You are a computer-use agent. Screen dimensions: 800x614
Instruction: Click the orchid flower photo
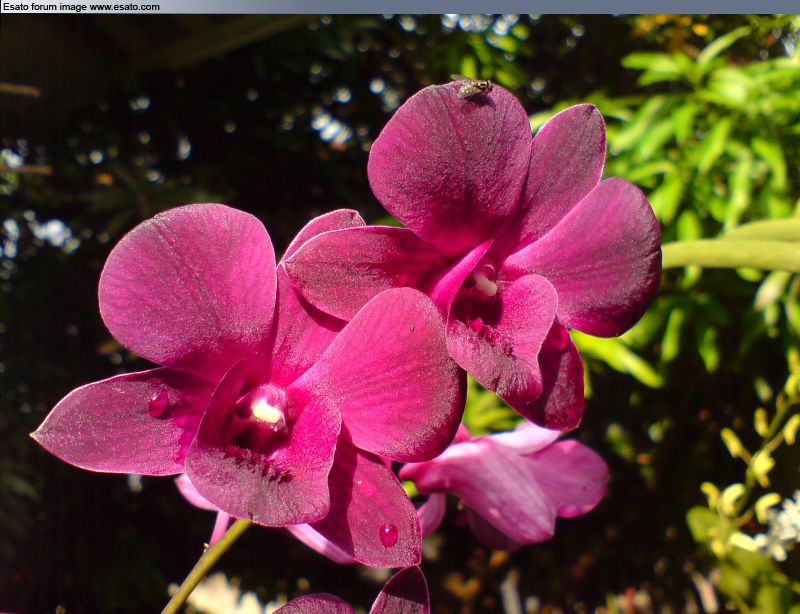[x=400, y=314]
